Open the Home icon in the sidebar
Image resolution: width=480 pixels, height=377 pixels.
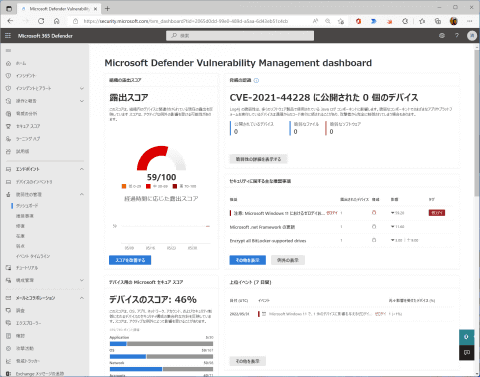(8, 63)
